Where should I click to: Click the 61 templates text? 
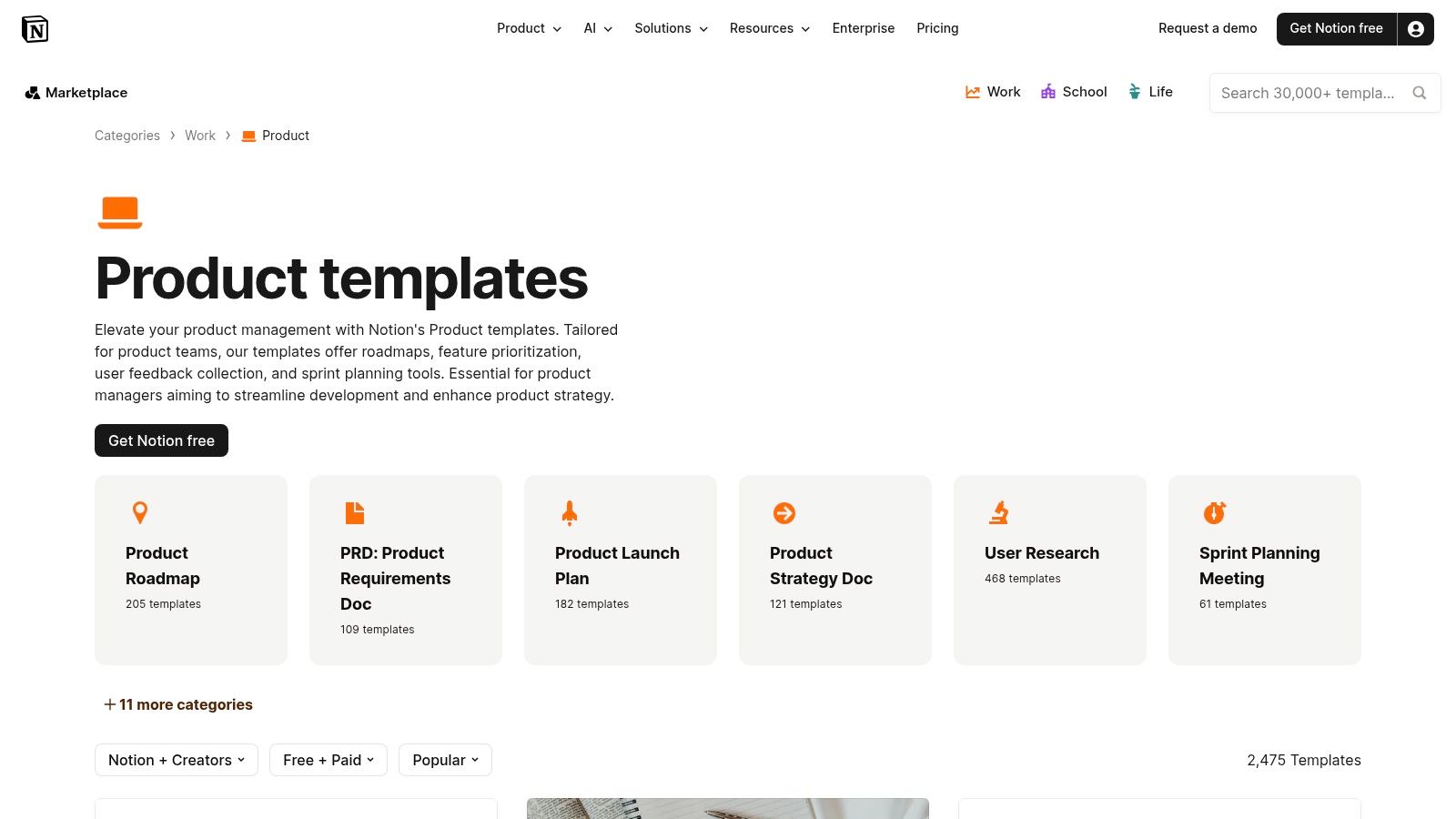pyautogui.click(x=1233, y=604)
